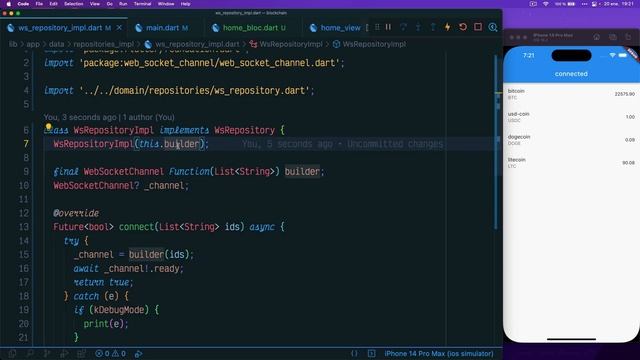Tap the usd-coin row in the simulator
This screenshot has height=360, width=640.
(571, 117)
